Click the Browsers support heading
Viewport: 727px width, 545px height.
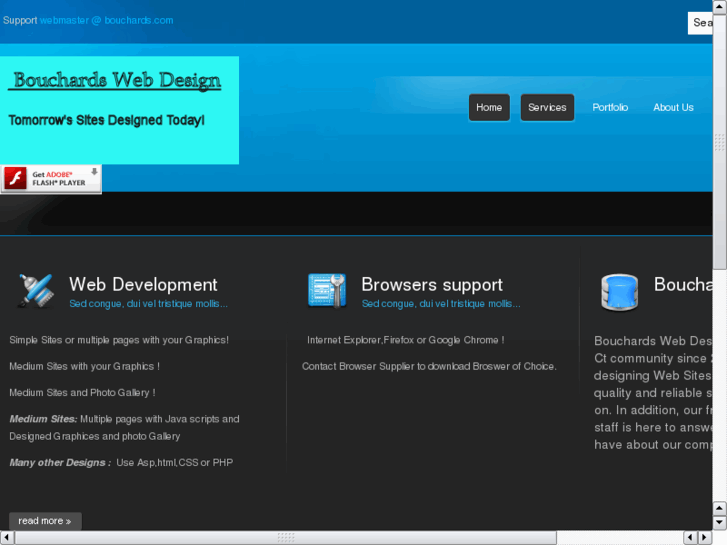coord(432,284)
